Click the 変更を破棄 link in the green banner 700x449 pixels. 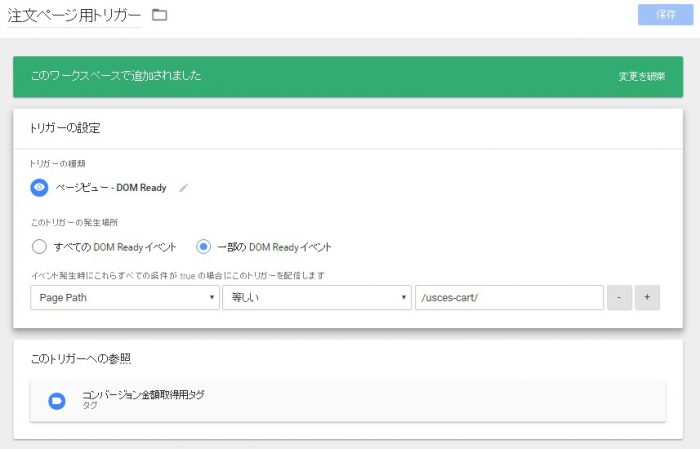click(641, 76)
